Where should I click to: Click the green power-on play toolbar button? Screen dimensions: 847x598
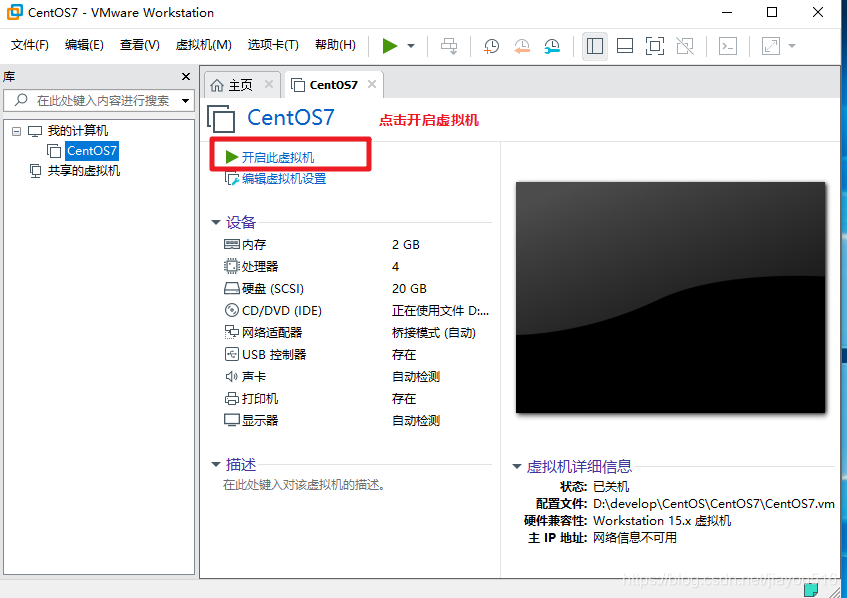[389, 46]
